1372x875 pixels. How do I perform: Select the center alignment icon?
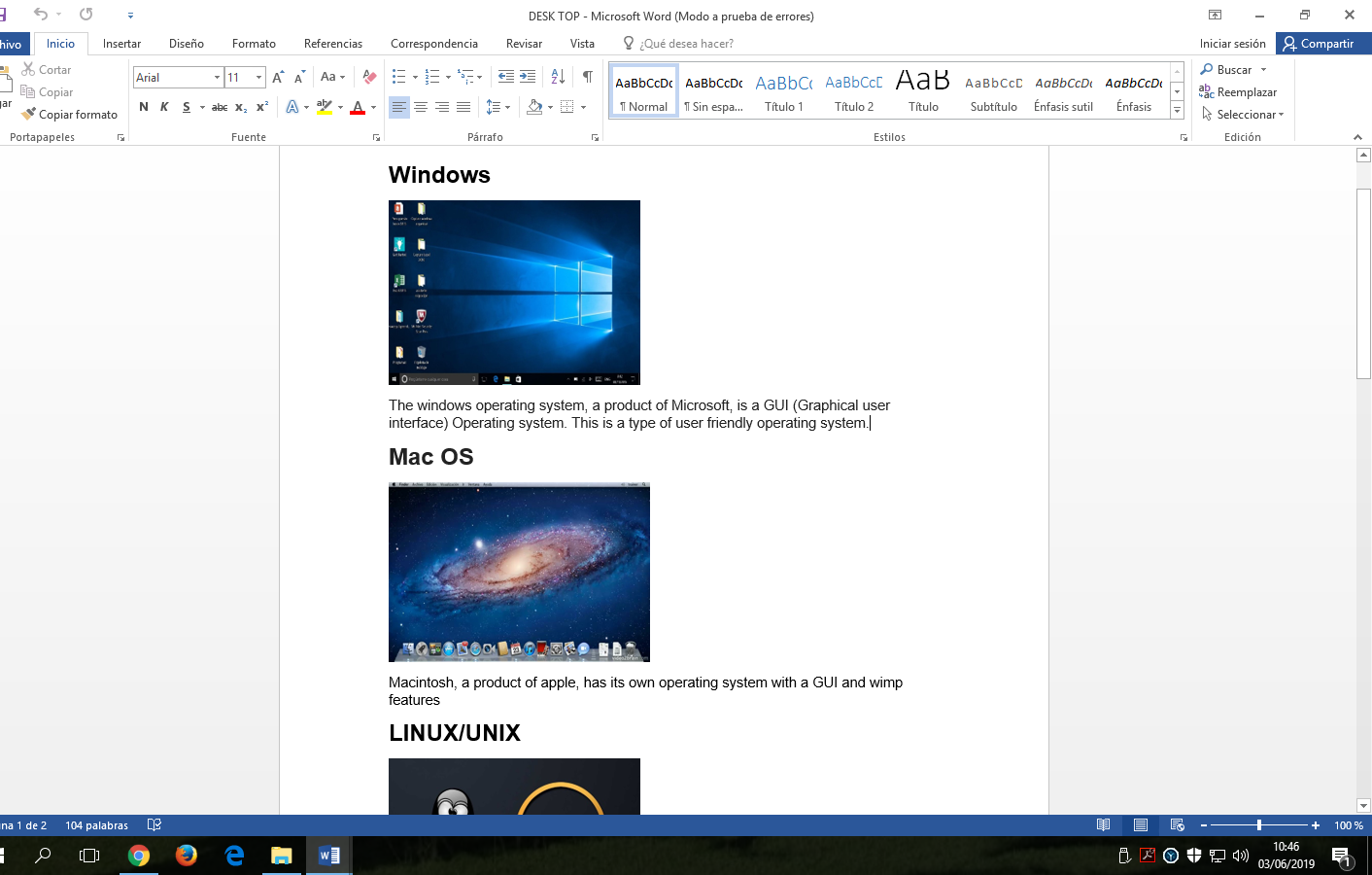pyautogui.click(x=421, y=107)
